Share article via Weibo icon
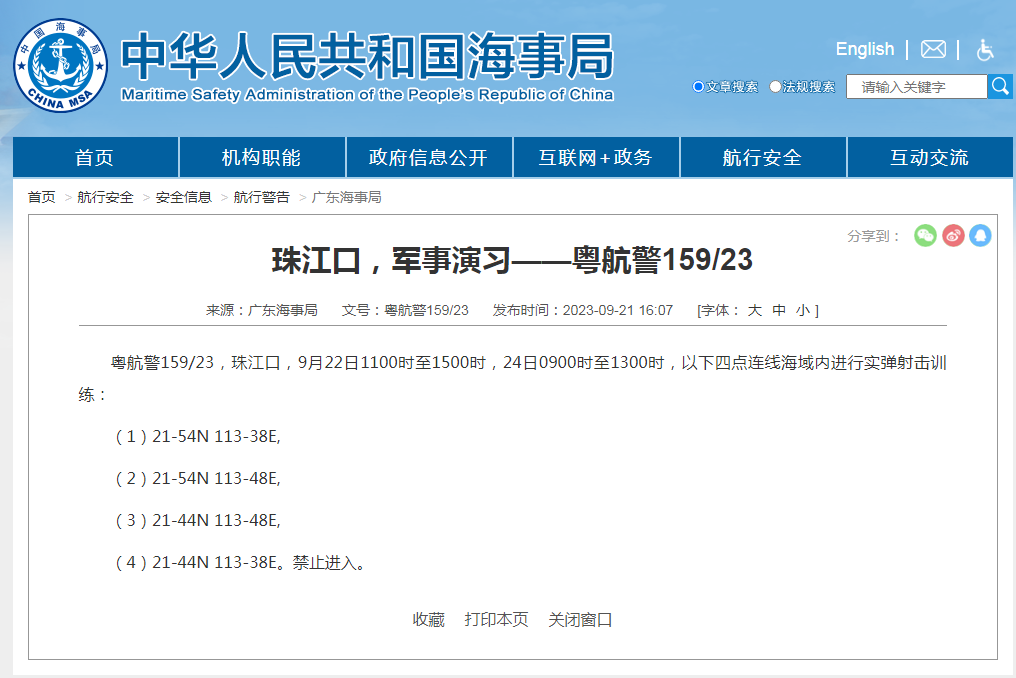The width and height of the screenshot is (1016, 678). (953, 235)
